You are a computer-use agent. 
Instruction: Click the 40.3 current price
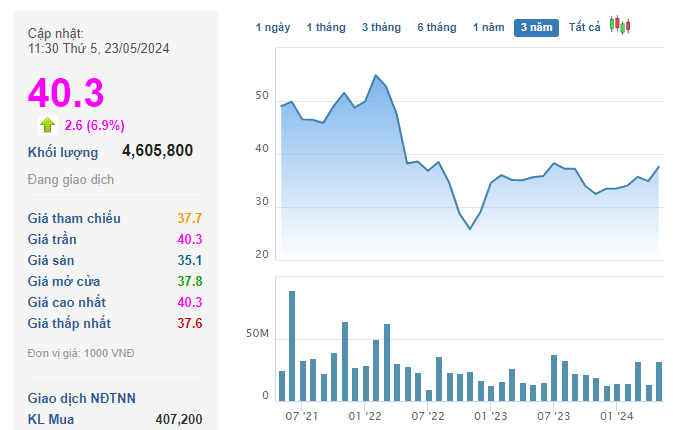[x=66, y=92]
